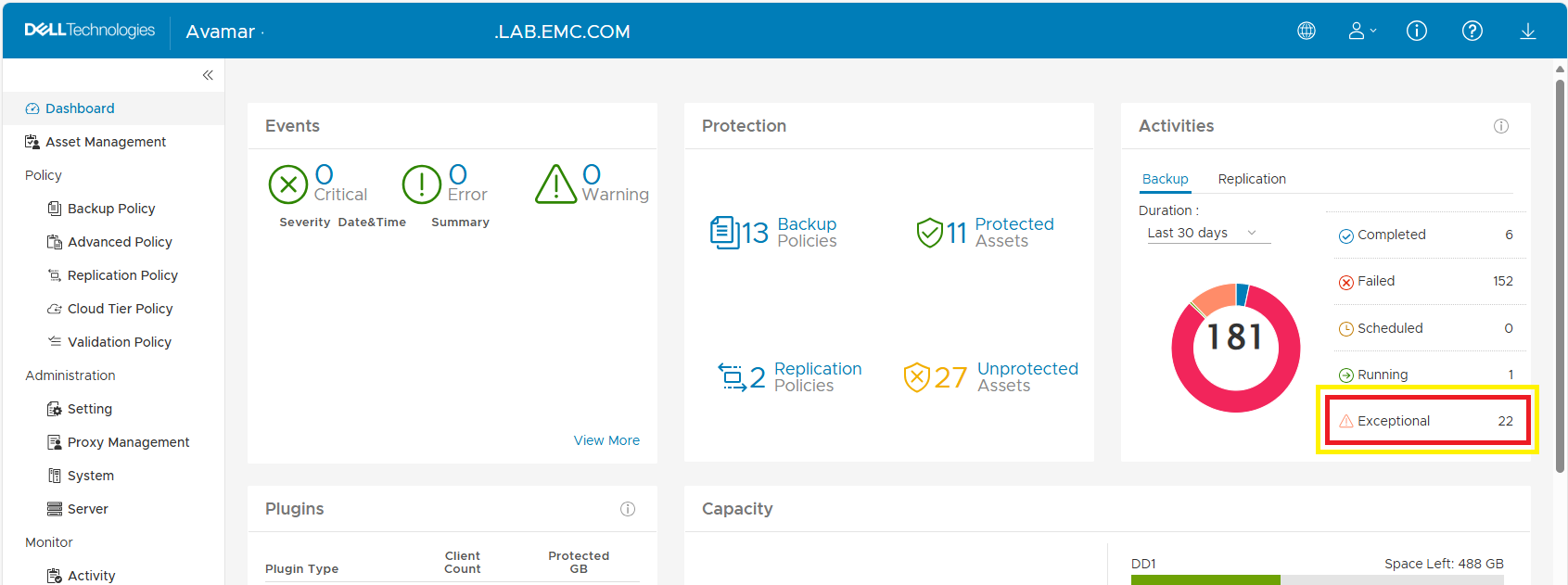The height and width of the screenshot is (585, 1568).
Task: Click the globe language icon in header
Action: point(1307,31)
